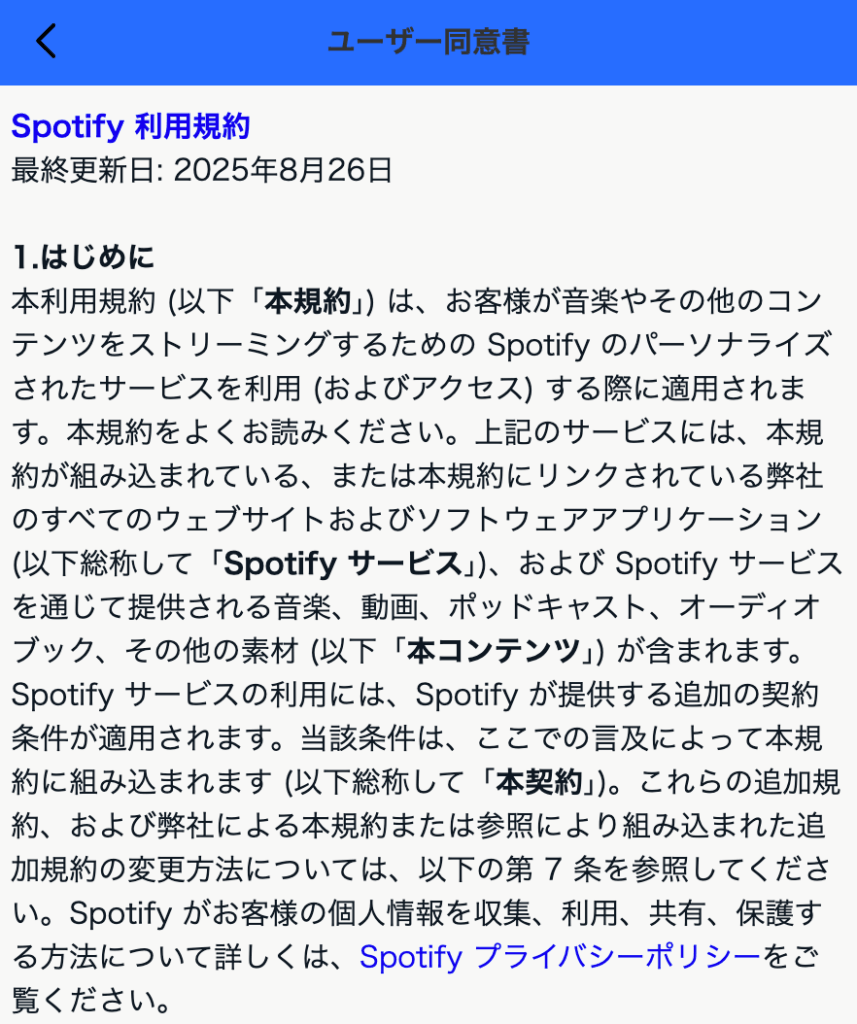The width and height of the screenshot is (857, 1024).
Task: Tap the back arrow icon
Action: coord(46,42)
